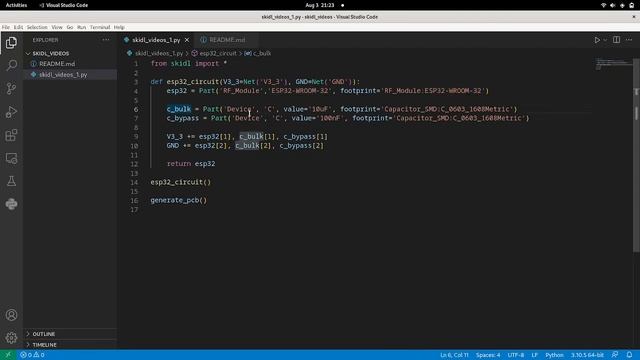Open the Edit menu

coord(18,27)
